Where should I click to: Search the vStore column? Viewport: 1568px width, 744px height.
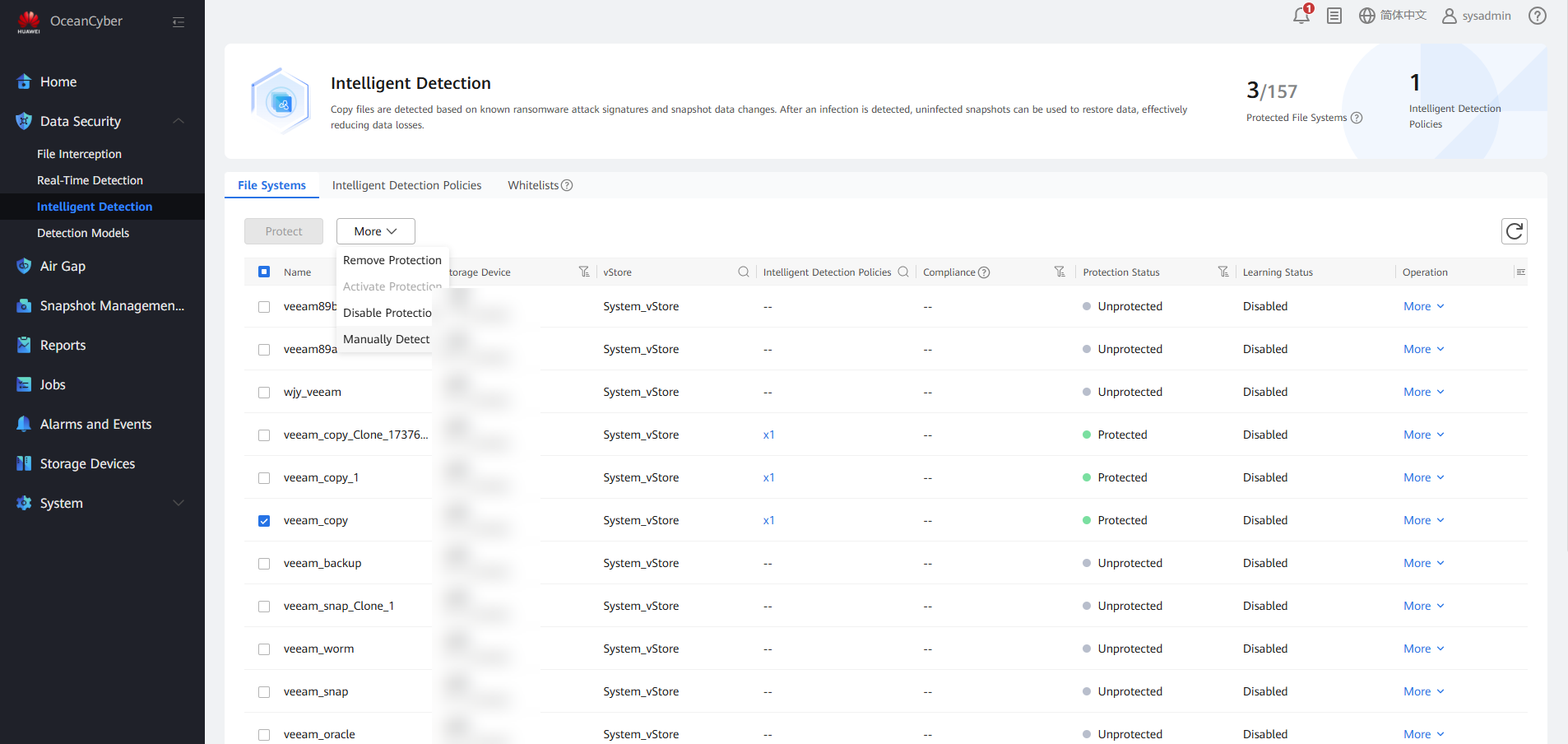pyautogui.click(x=744, y=272)
